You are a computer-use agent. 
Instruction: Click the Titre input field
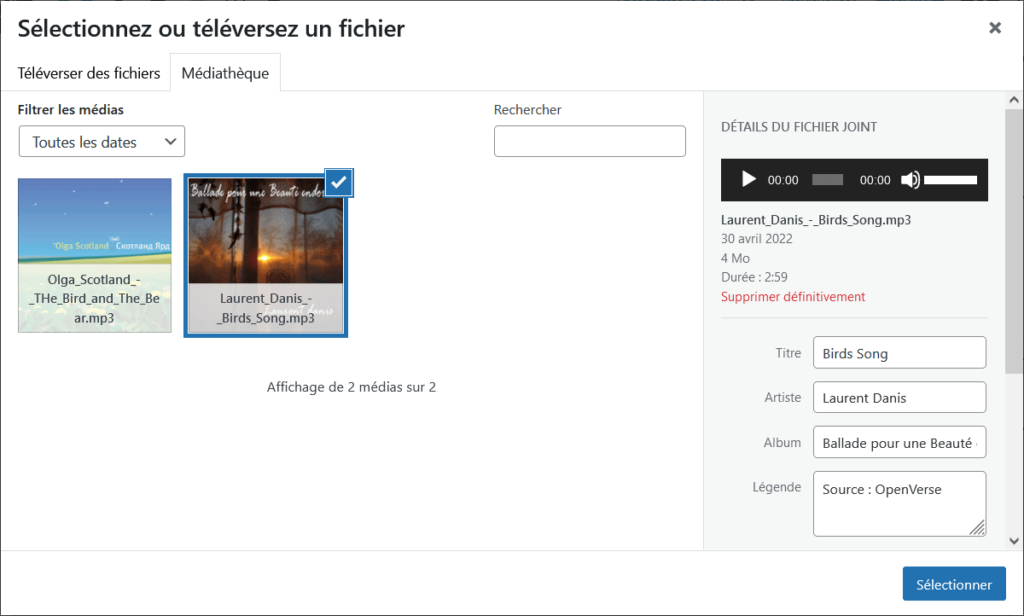[899, 353]
